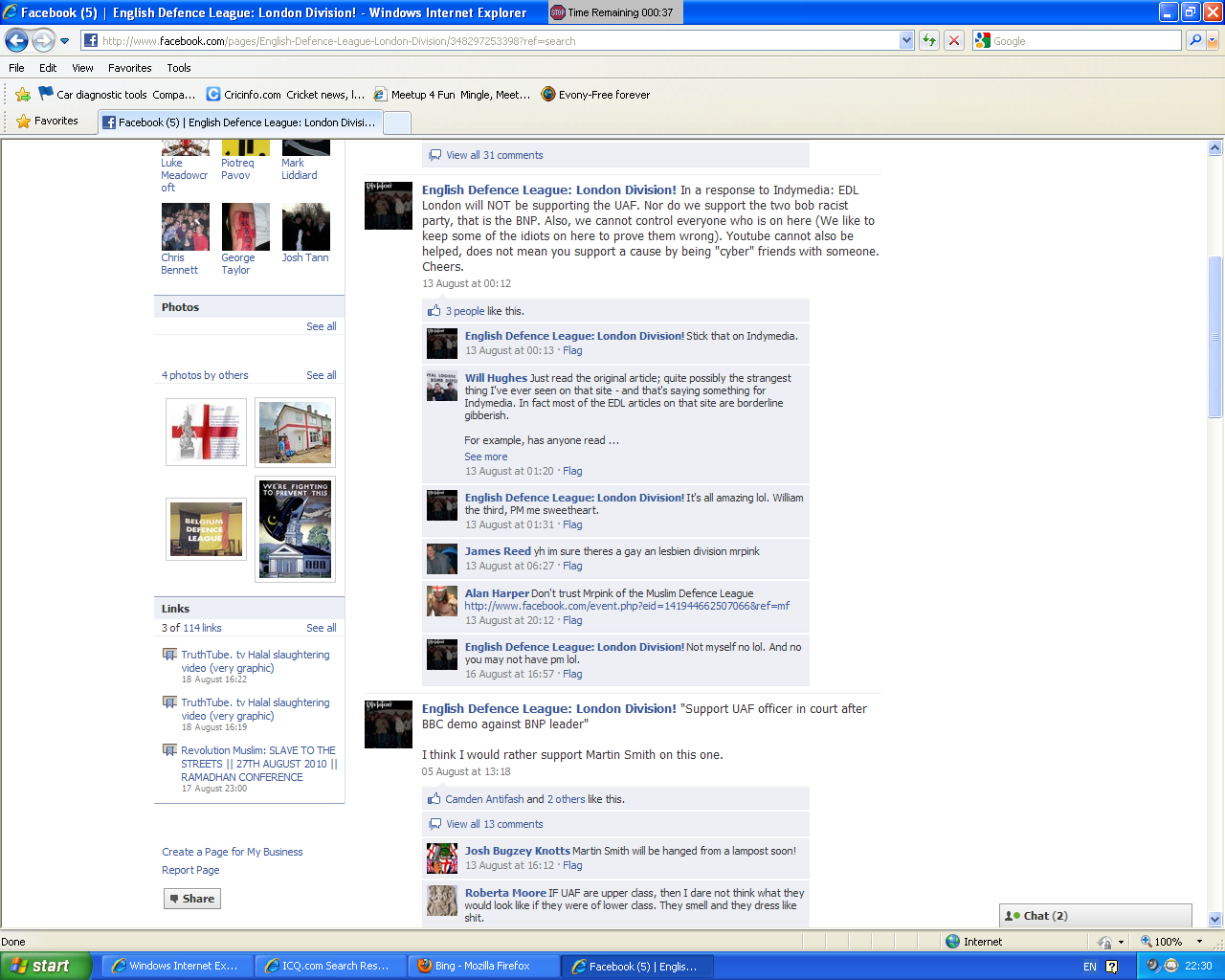Open the Tools menu
The width and height of the screenshot is (1225, 980).
(x=178, y=68)
